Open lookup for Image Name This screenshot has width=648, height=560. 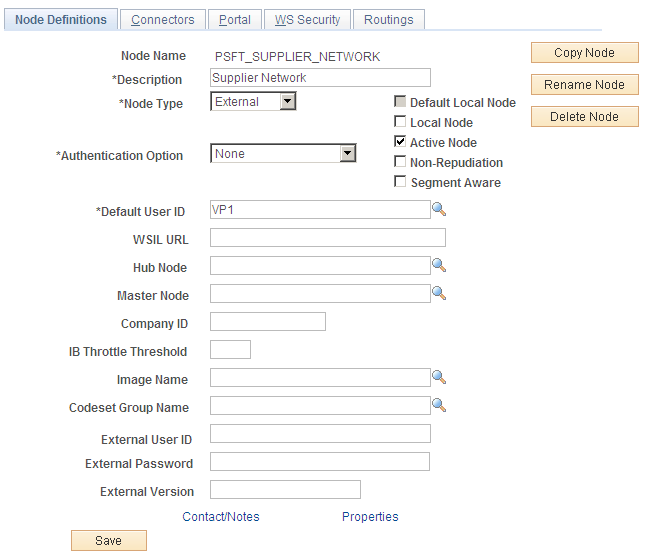(439, 377)
